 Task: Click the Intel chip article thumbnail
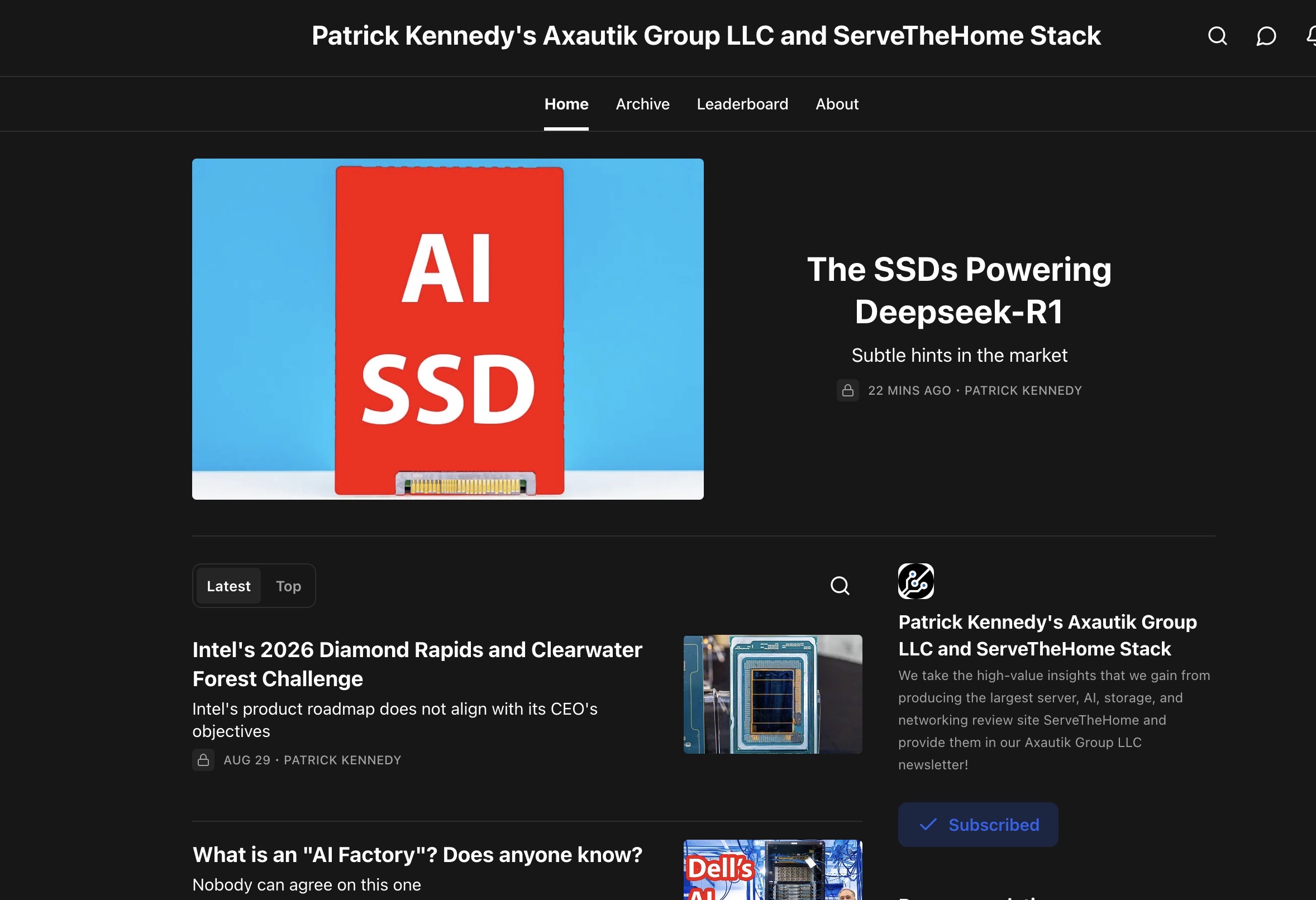click(x=773, y=694)
